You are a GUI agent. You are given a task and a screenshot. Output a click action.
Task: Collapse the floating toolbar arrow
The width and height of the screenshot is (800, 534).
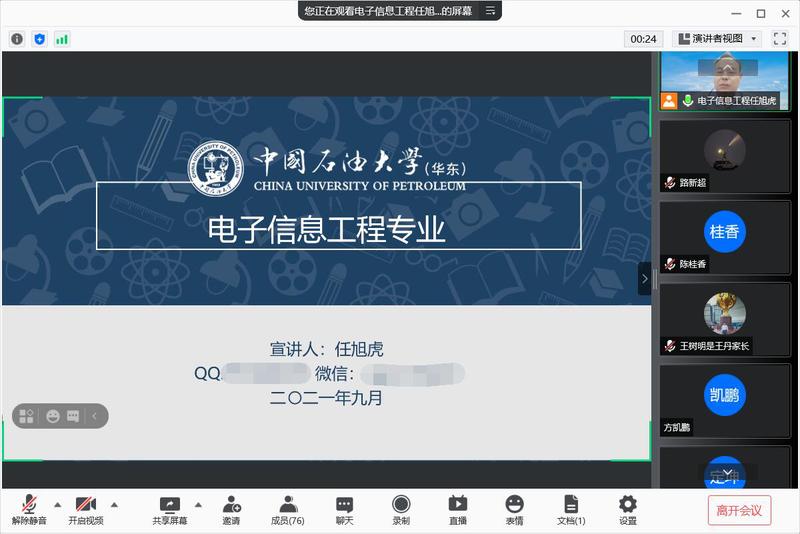pos(94,416)
